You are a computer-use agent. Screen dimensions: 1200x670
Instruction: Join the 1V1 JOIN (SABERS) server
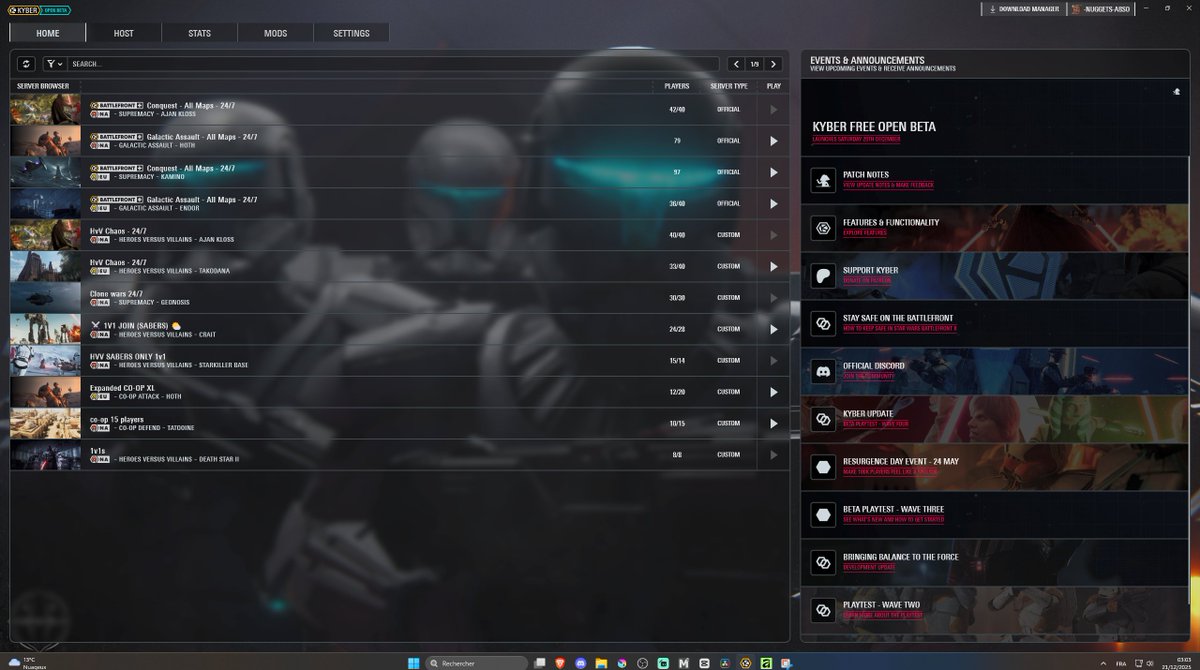pyautogui.click(x=773, y=329)
